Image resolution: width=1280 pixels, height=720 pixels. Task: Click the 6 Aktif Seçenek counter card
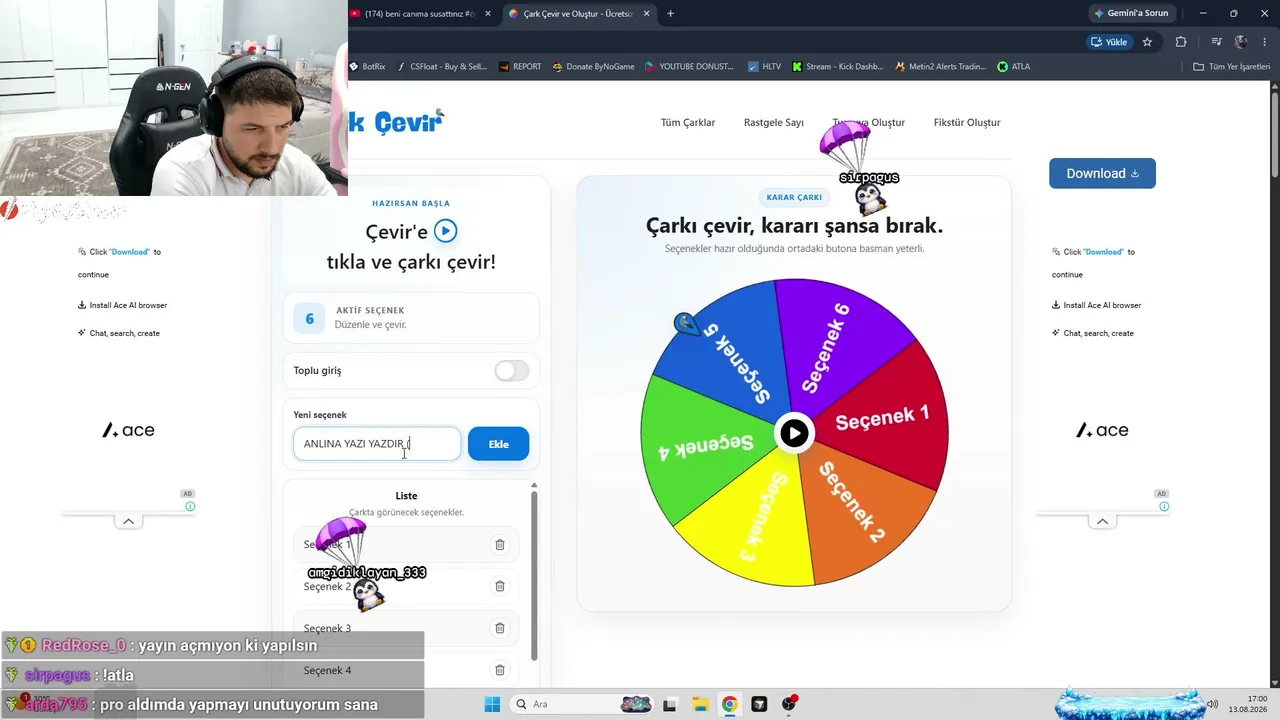411,318
